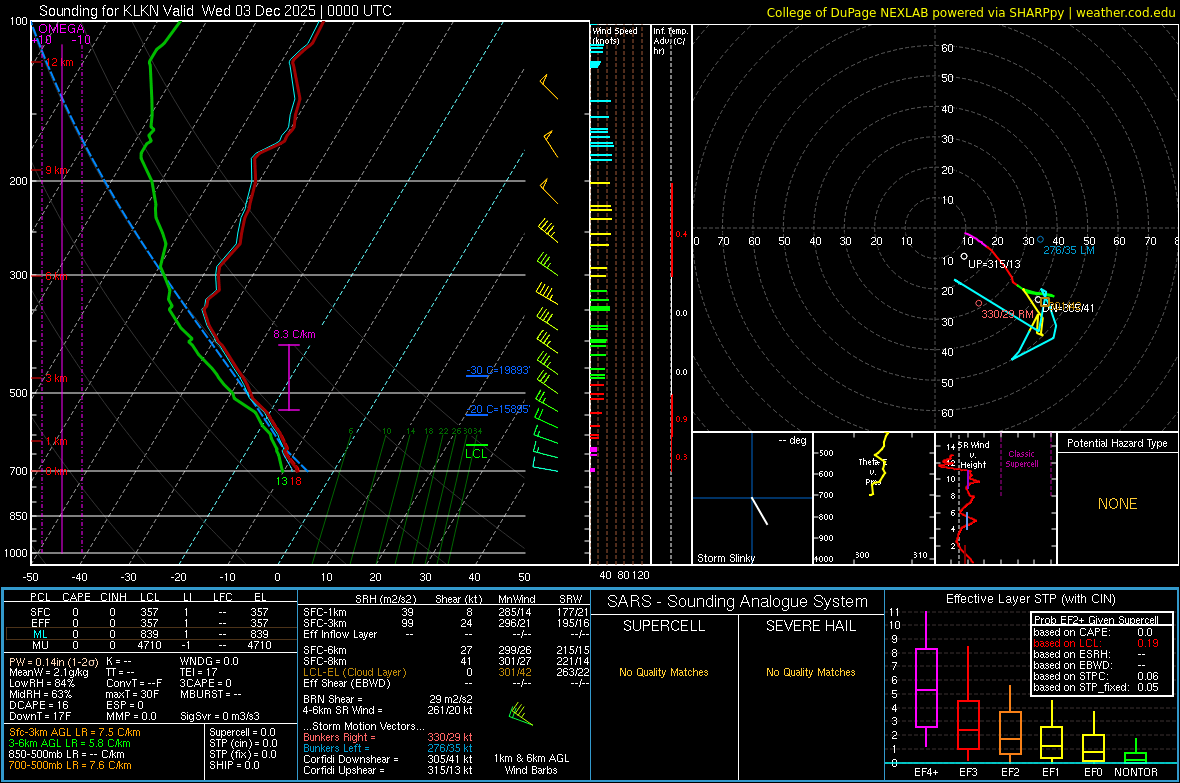
Task: Click the Inf. Temp. Adv. panel header
Action: (x=670, y=41)
